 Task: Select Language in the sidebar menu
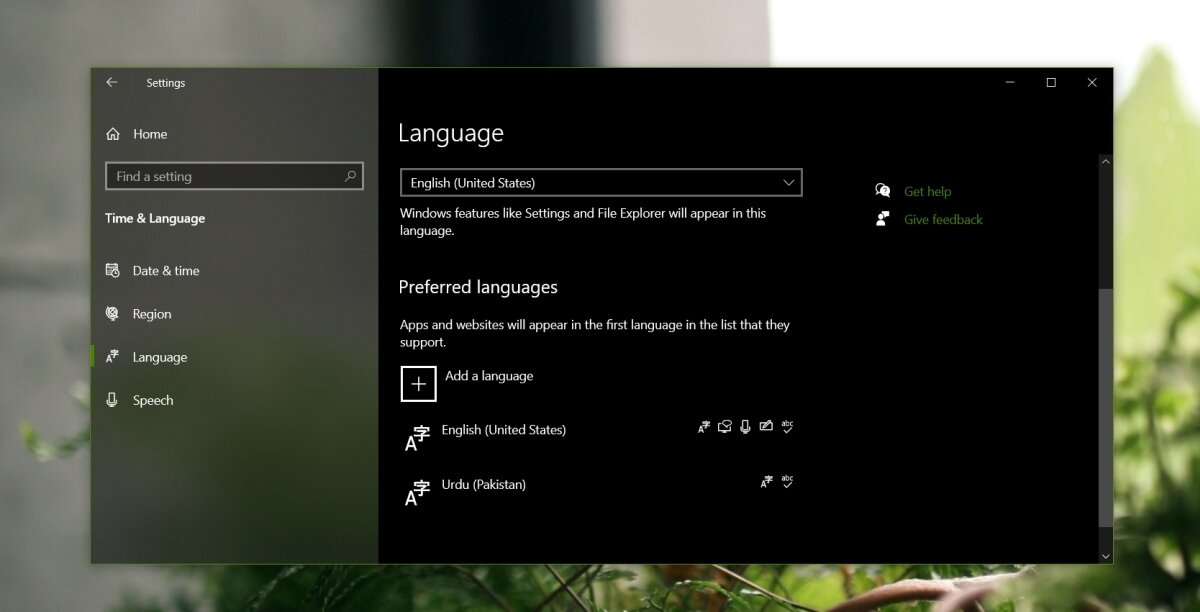(x=160, y=356)
